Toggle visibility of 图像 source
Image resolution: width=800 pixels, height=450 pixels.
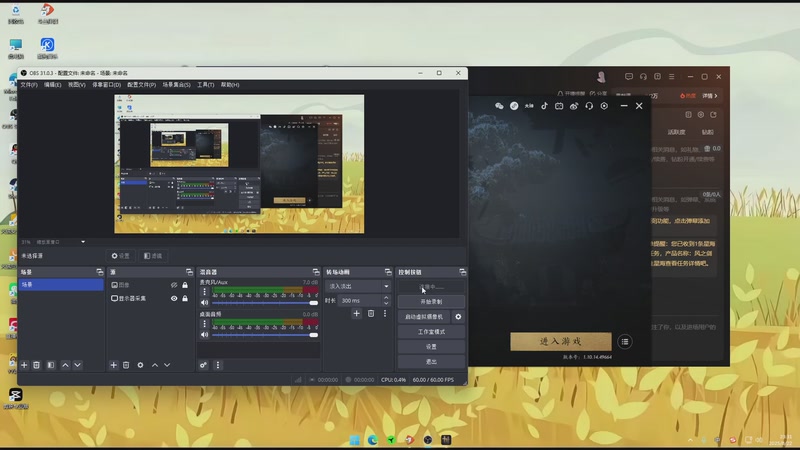pyautogui.click(x=174, y=285)
